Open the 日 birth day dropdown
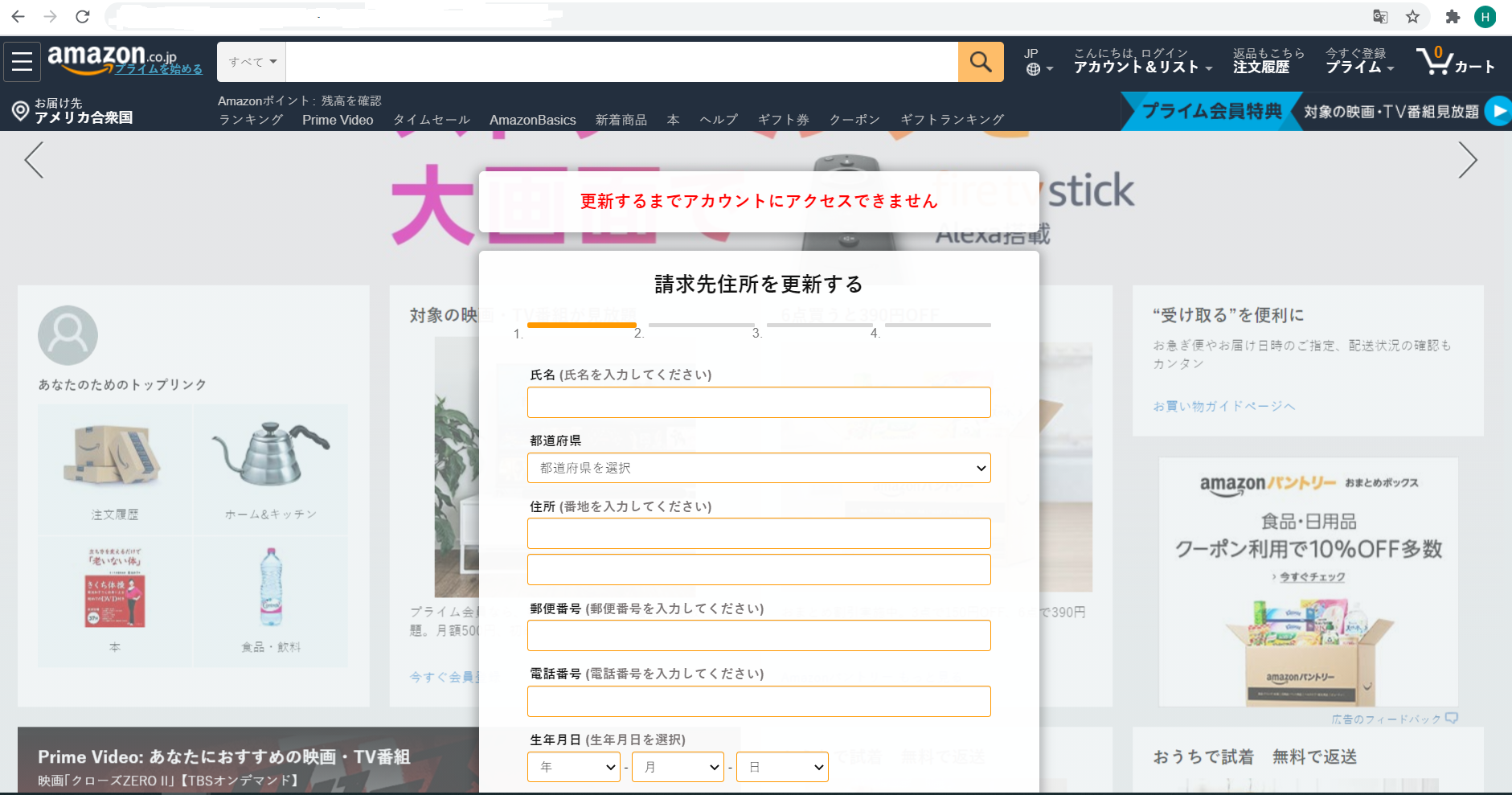Screen dimensions: 1512x795 pyautogui.click(x=782, y=767)
